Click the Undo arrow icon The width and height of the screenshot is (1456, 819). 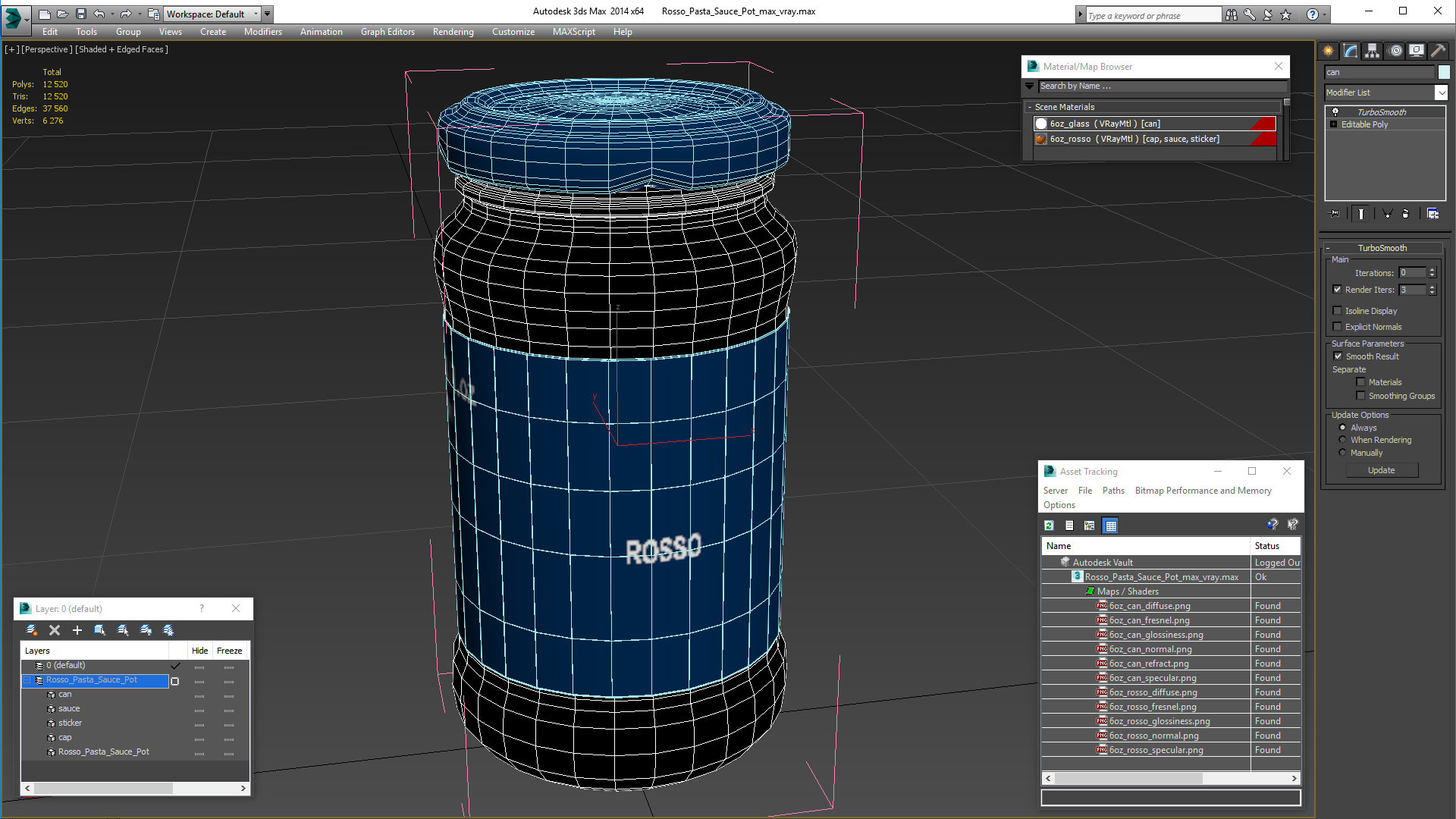[99, 14]
